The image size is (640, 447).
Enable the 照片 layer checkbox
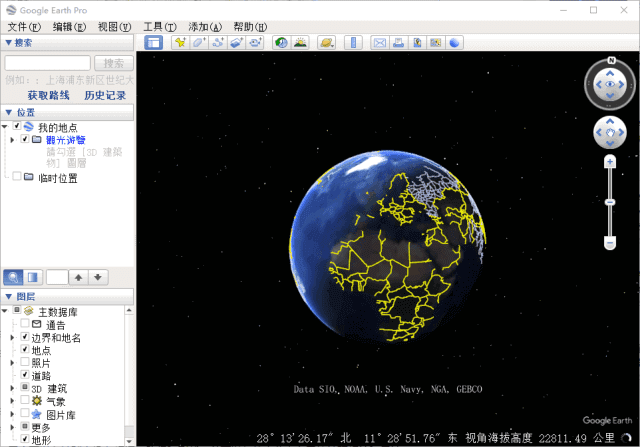[24, 363]
